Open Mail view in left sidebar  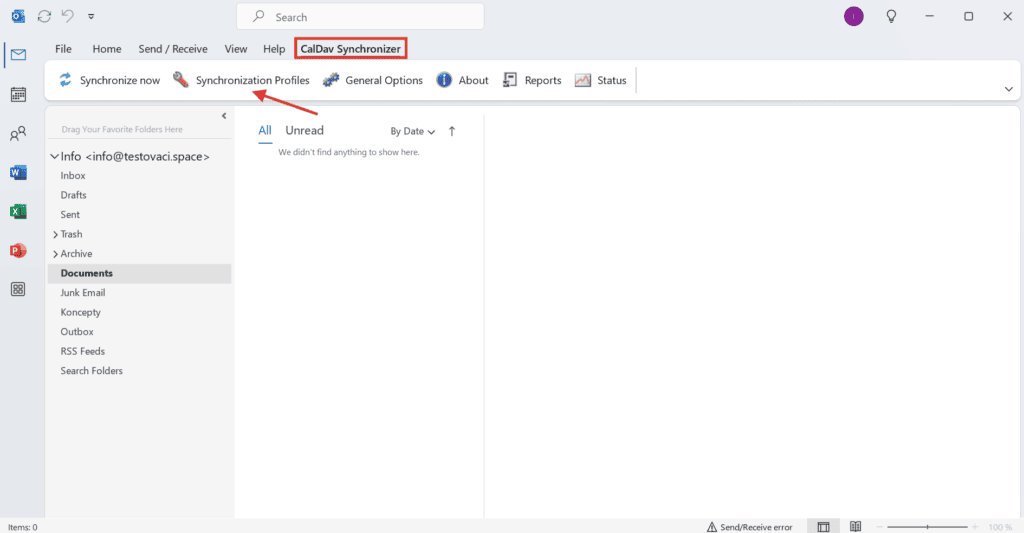tap(18, 55)
